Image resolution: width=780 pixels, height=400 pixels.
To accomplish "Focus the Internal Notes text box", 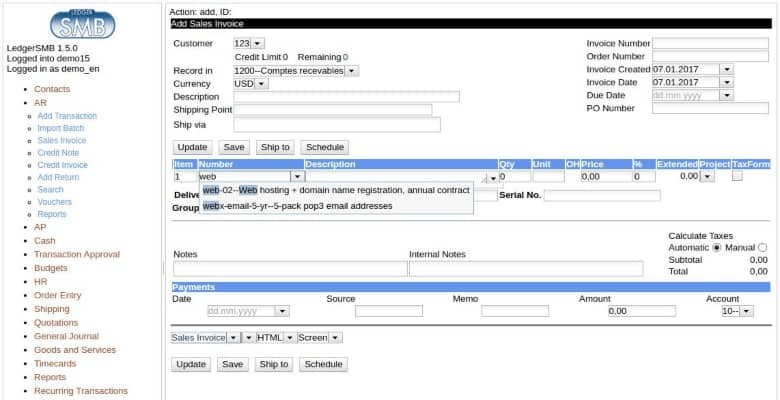I will coord(526,269).
